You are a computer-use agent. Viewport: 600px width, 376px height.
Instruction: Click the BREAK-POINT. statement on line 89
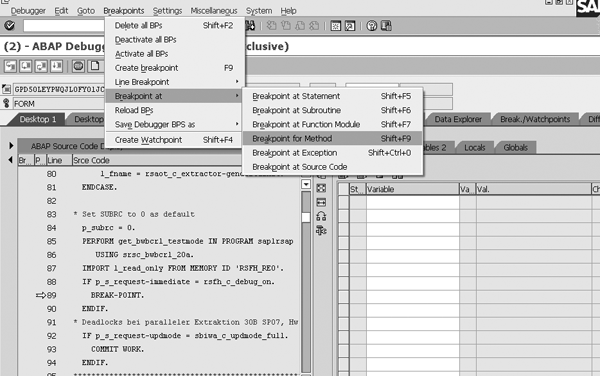point(117,295)
